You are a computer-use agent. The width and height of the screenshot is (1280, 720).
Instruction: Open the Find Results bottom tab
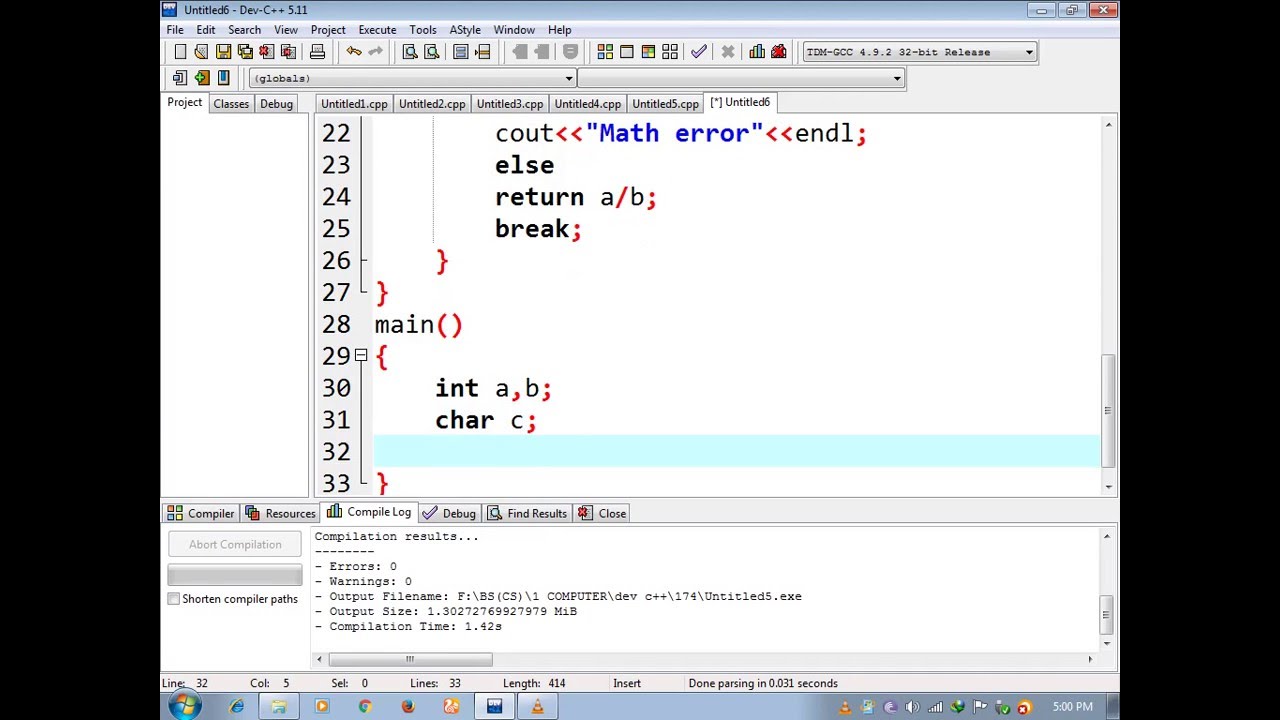[x=528, y=514]
